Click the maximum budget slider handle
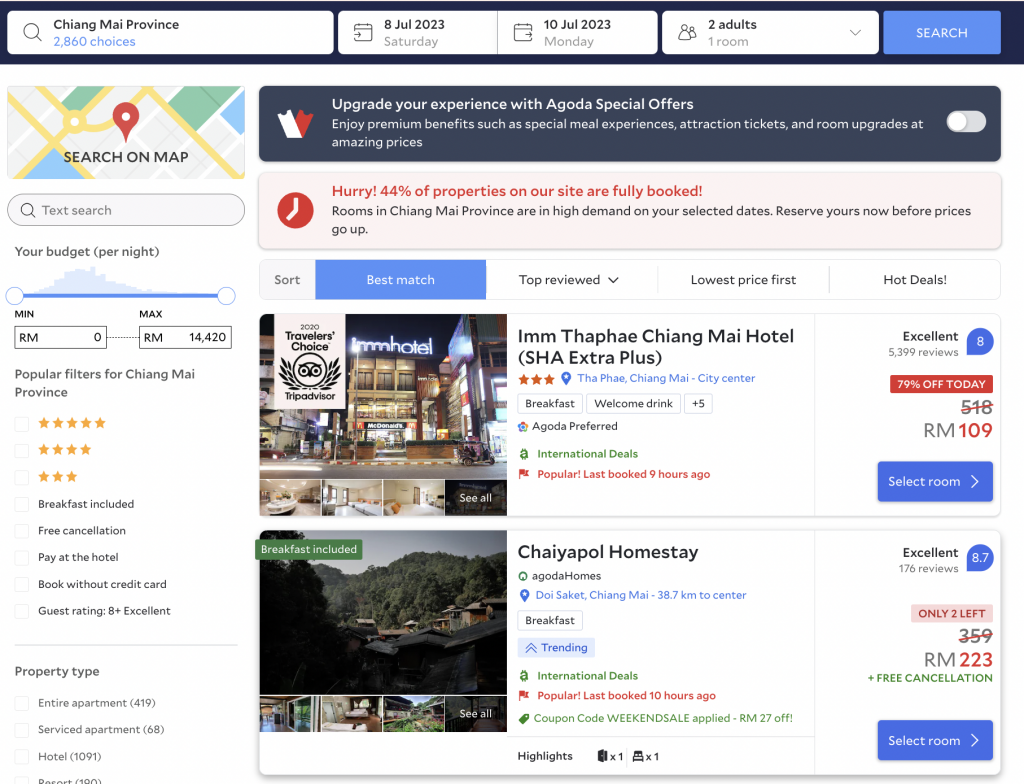1024x784 pixels. [227, 296]
